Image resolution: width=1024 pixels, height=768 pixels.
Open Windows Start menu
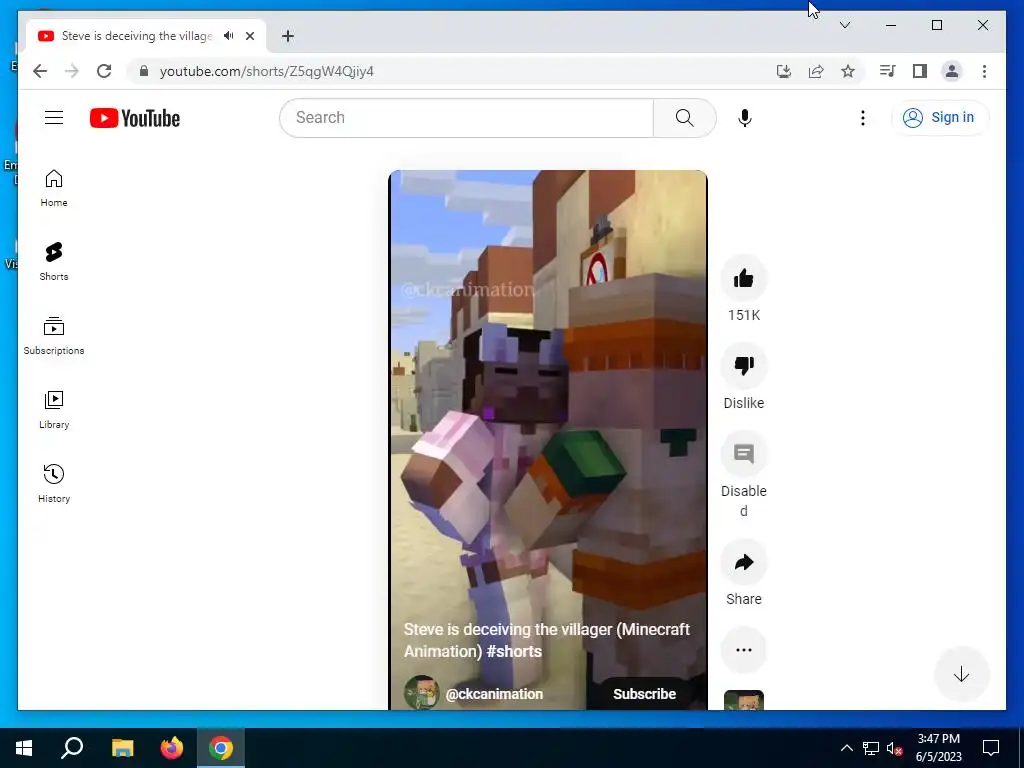(x=24, y=748)
